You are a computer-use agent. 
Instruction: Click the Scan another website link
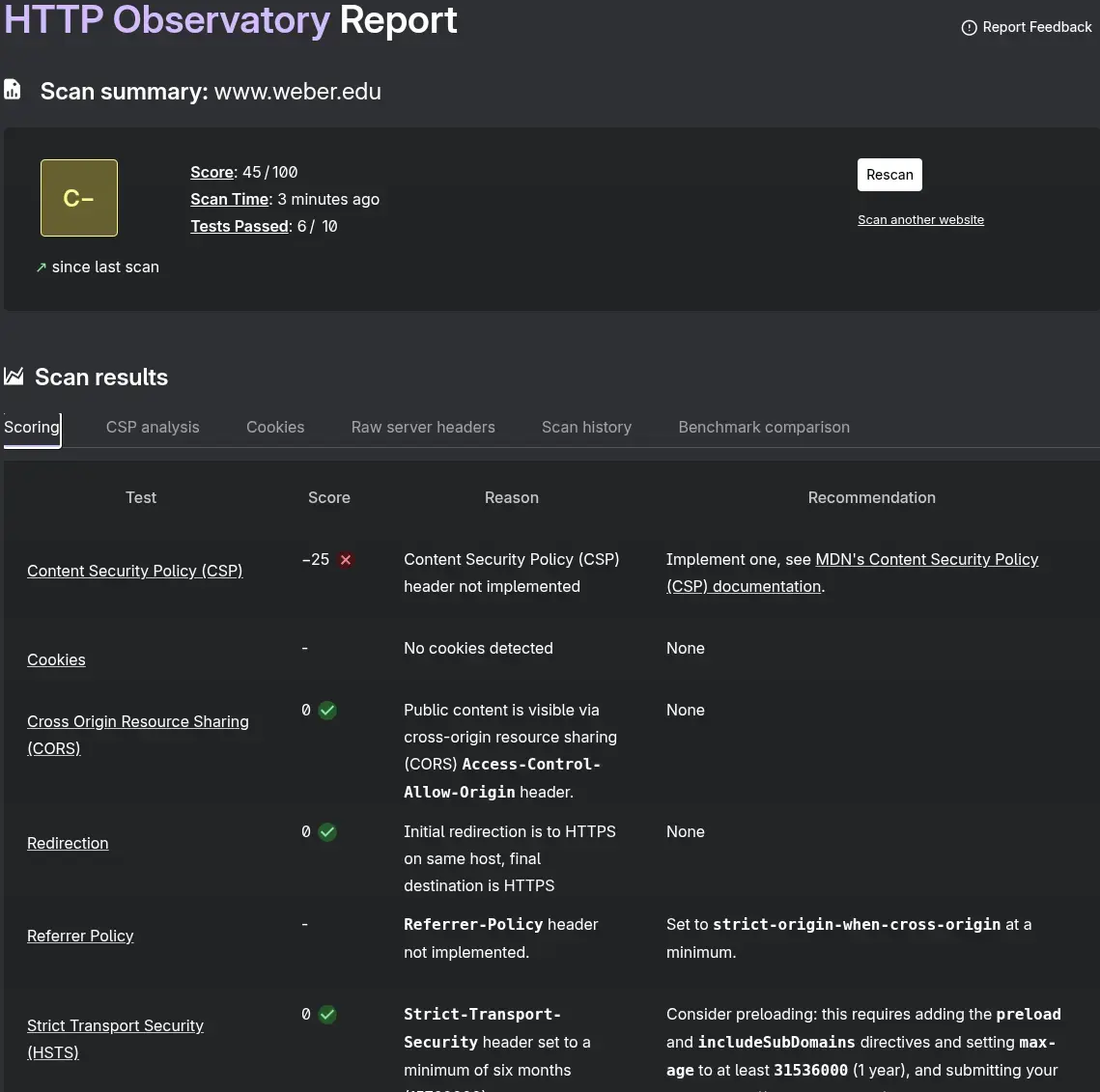click(x=920, y=219)
